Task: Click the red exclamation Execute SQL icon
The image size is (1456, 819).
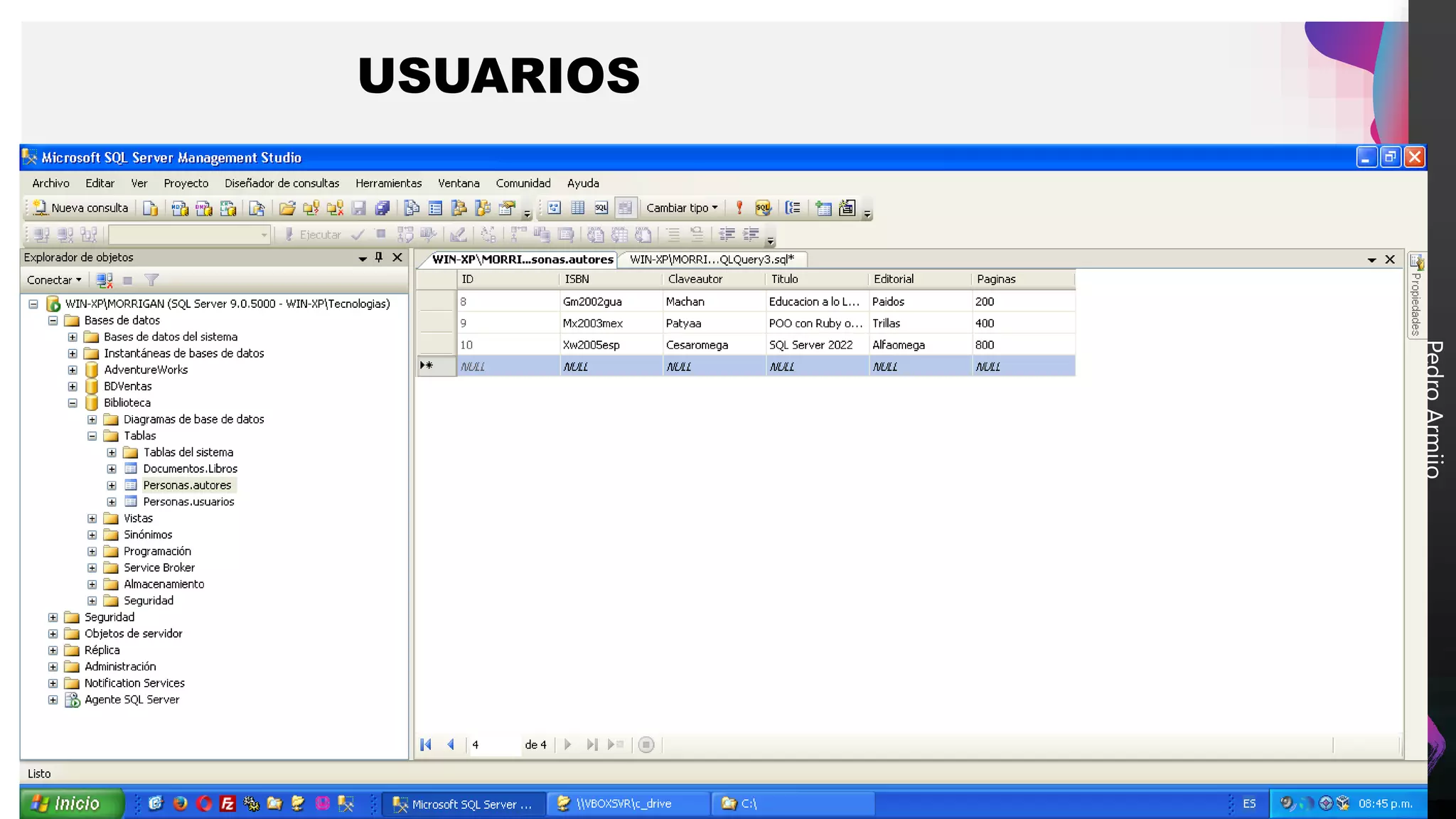Action: (739, 208)
